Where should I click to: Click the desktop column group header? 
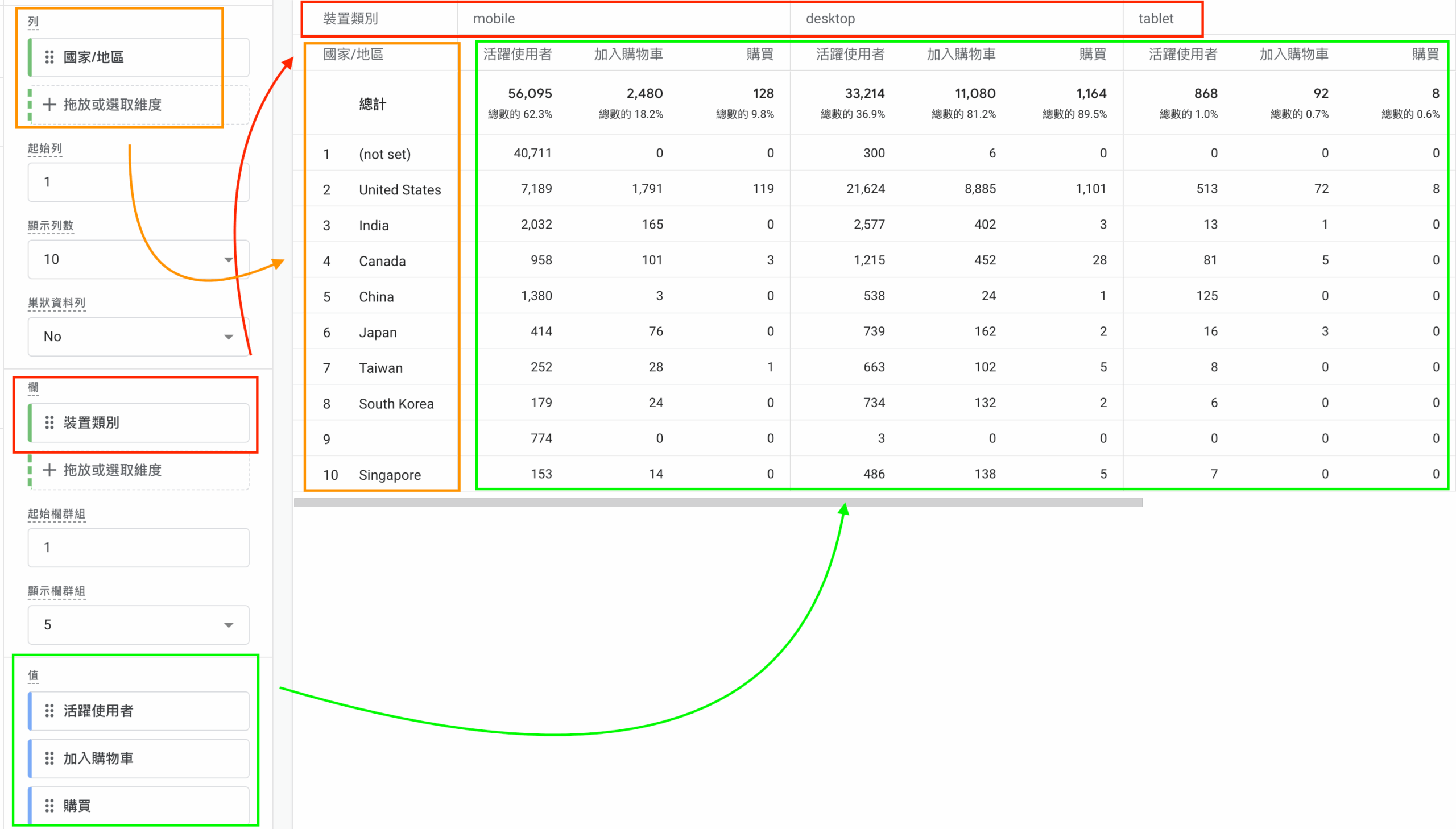pyautogui.click(x=830, y=19)
